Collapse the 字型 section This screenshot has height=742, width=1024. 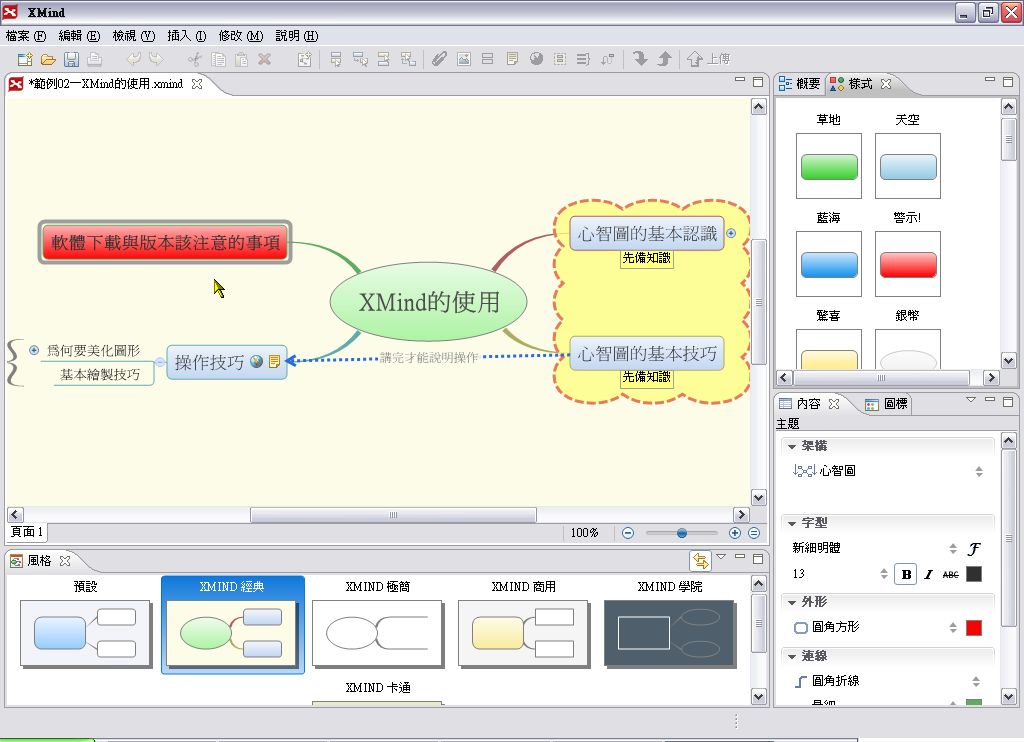click(x=792, y=523)
